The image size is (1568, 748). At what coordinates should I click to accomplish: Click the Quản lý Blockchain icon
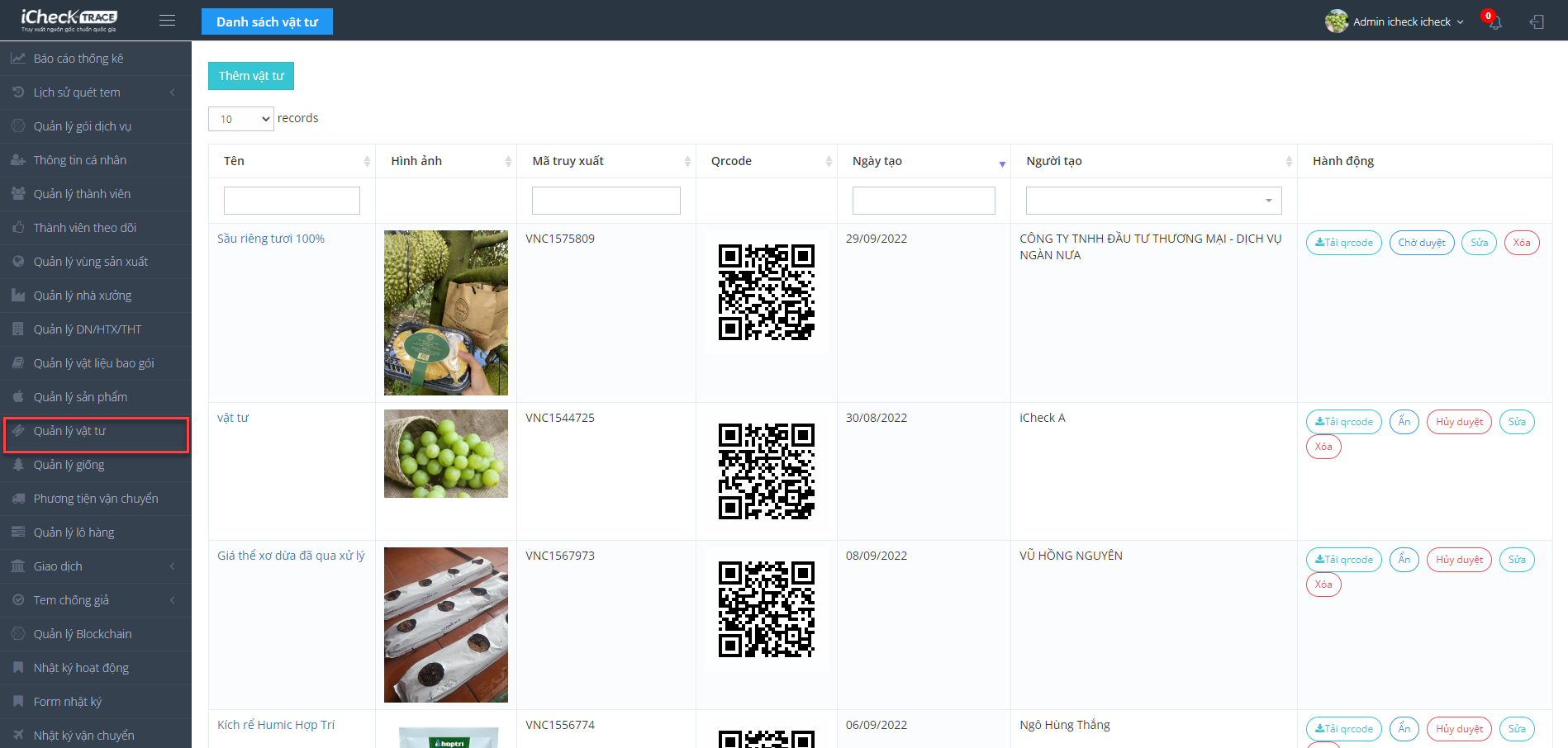[x=18, y=634]
